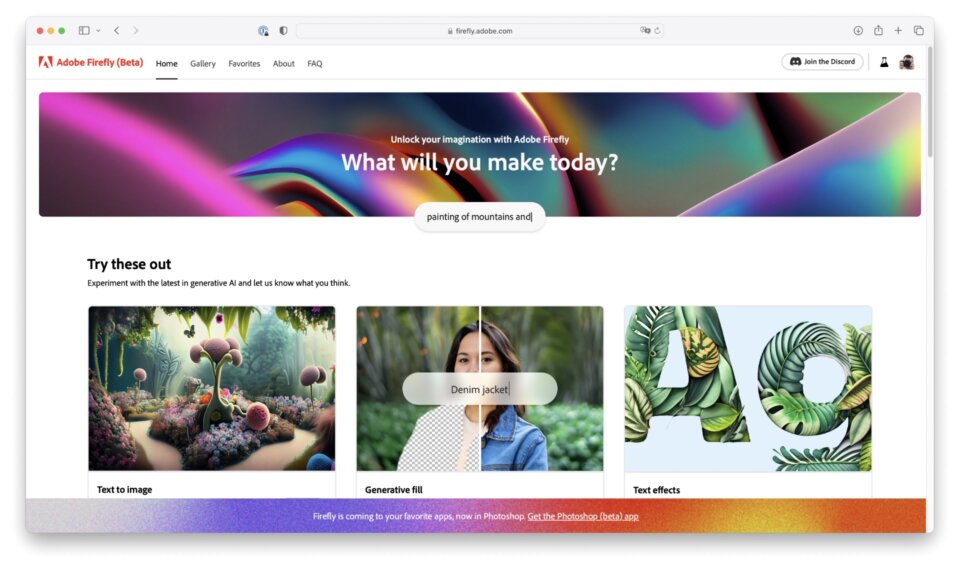Click the Adobe Firefly logo icon
Screen dimensions: 960x569
coord(45,62)
